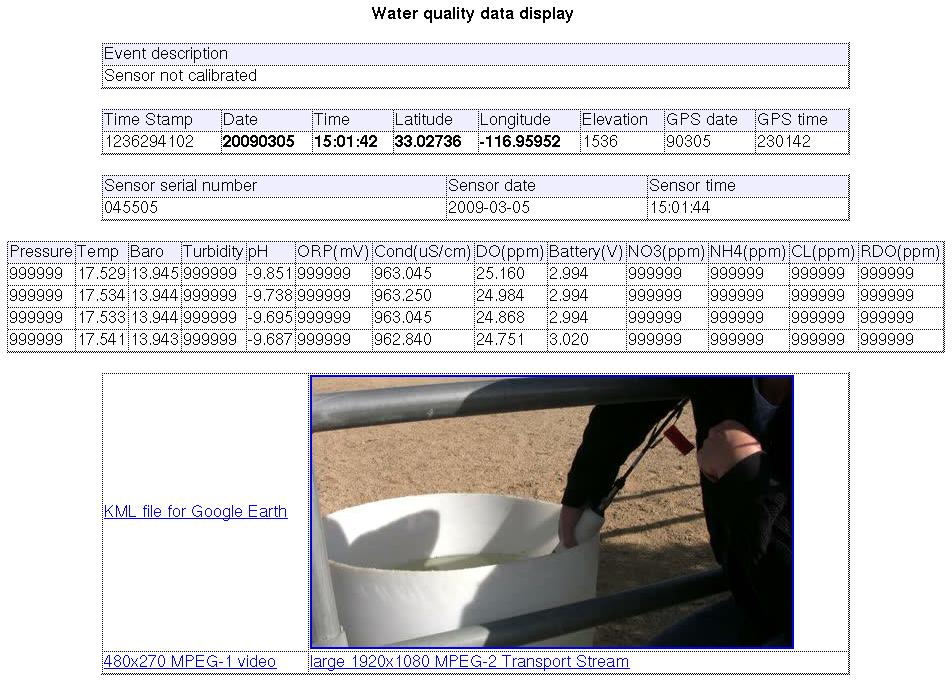Click the 'Event description' header cell
Image resolution: width=952 pixels, height=680 pixels.
click(475, 53)
